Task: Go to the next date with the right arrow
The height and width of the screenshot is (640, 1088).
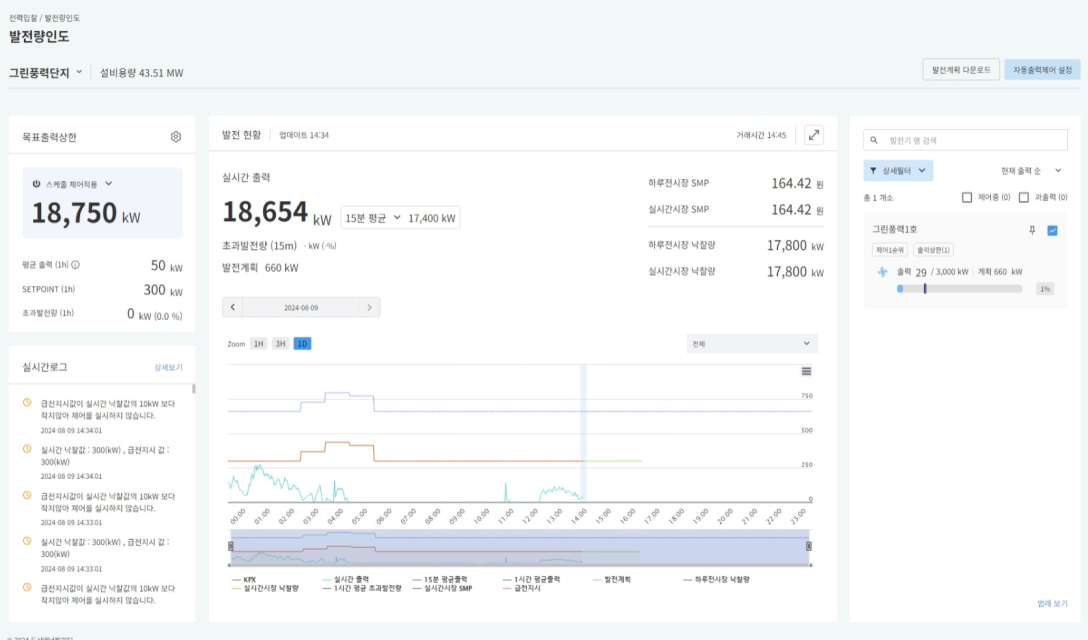Action: (369, 307)
